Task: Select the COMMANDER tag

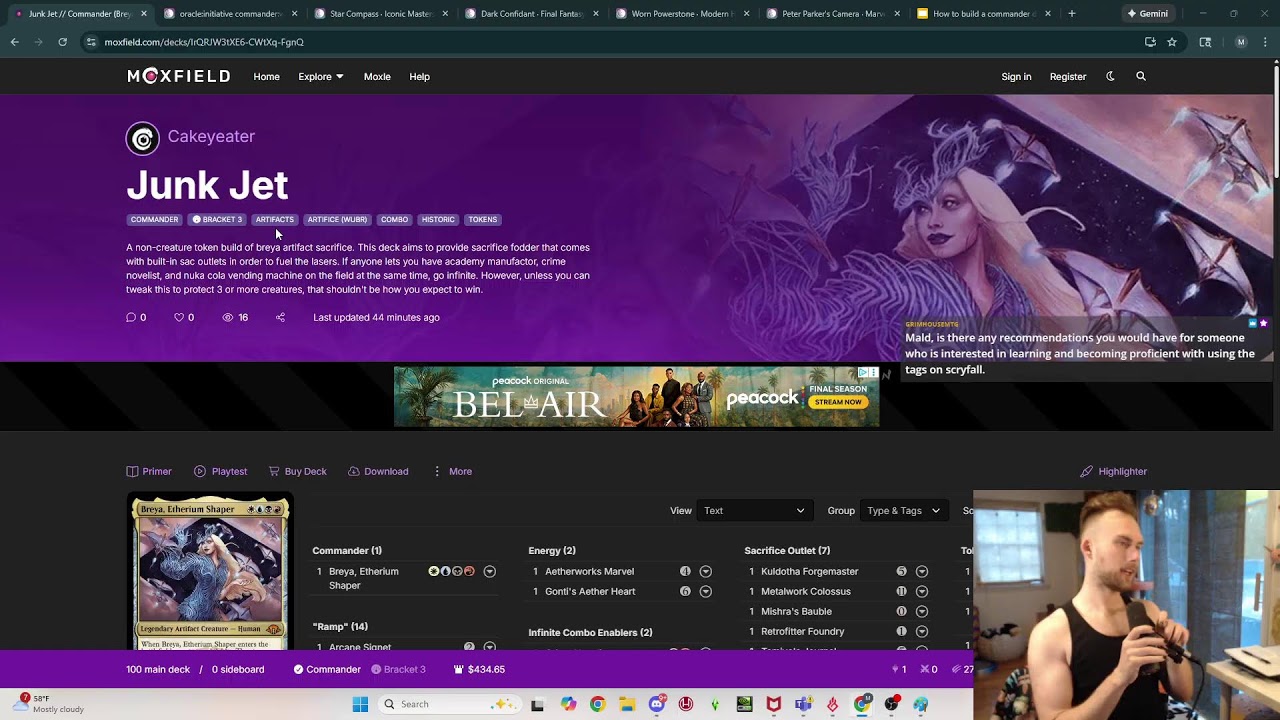Action: tap(154, 219)
